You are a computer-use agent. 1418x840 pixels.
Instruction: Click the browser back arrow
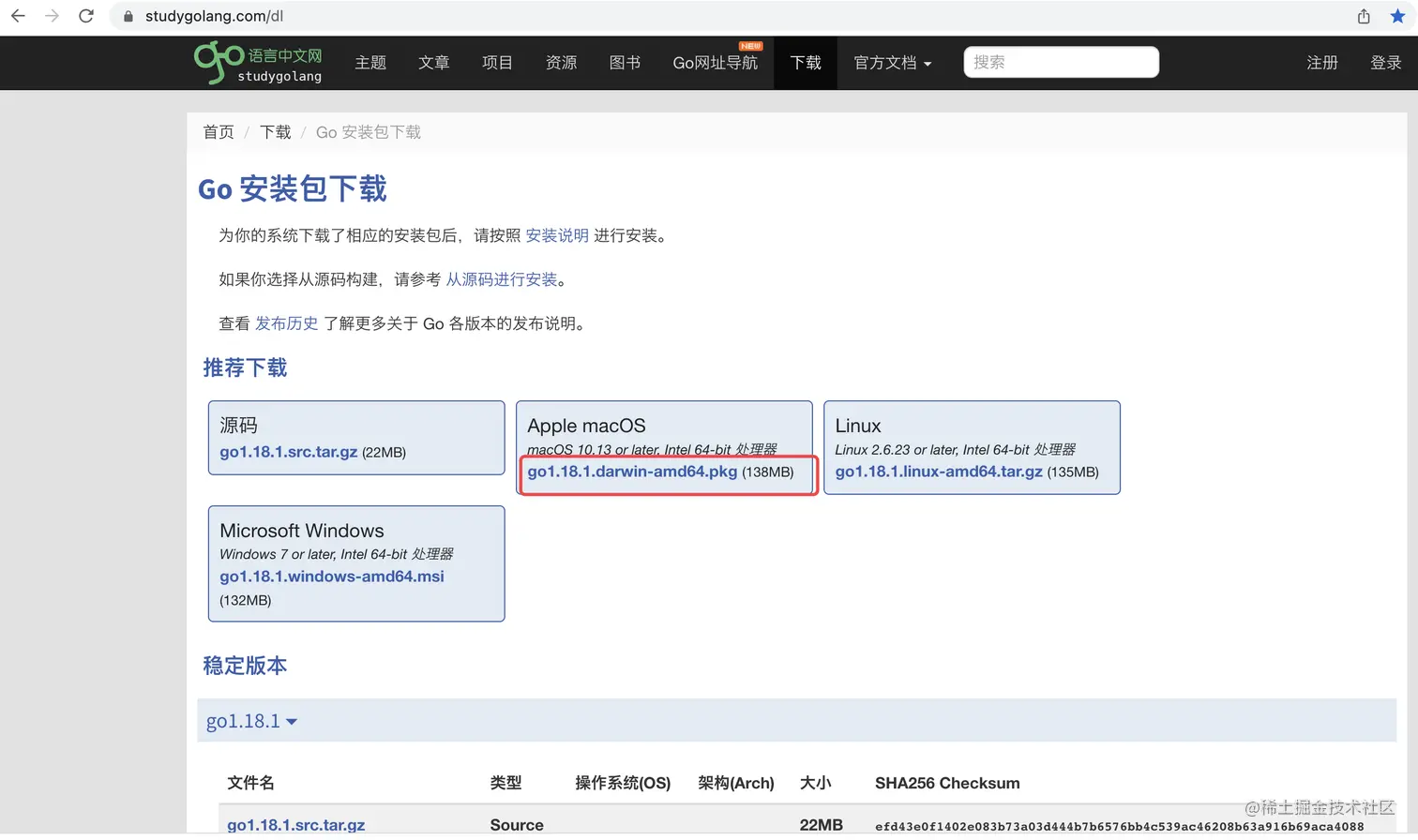coord(18,16)
